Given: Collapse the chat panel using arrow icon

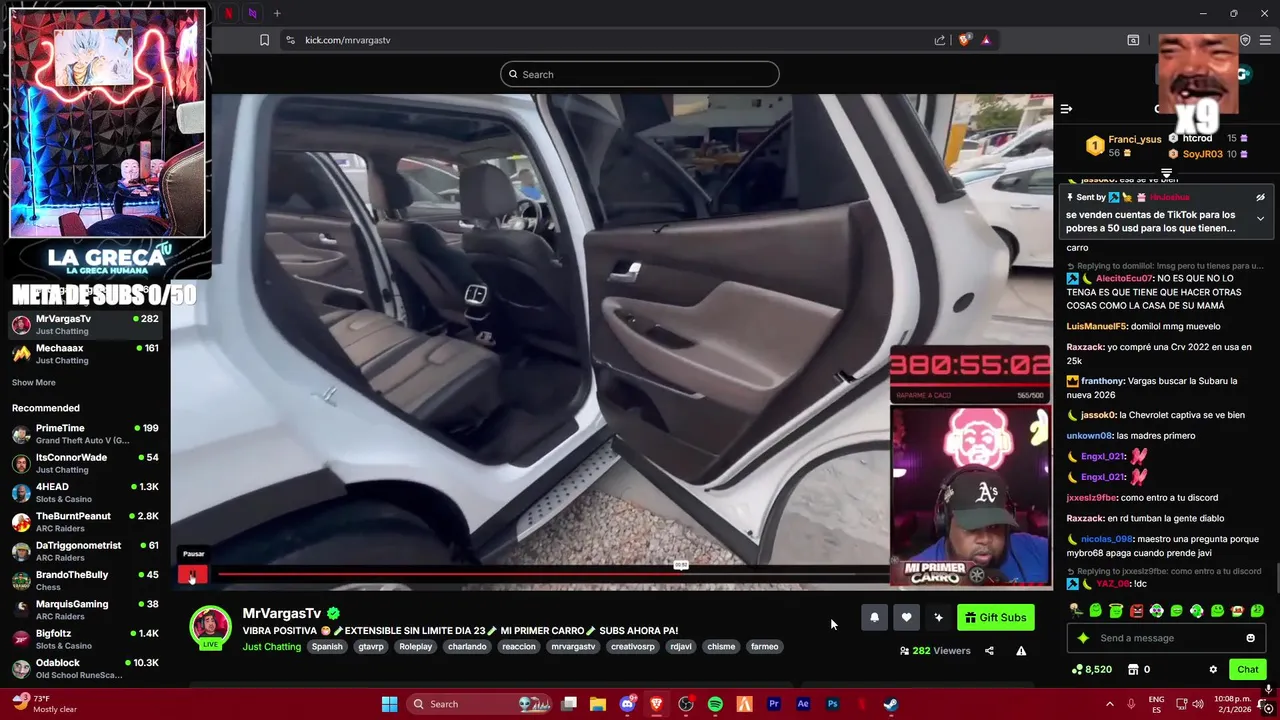Looking at the screenshot, I should (1066, 109).
